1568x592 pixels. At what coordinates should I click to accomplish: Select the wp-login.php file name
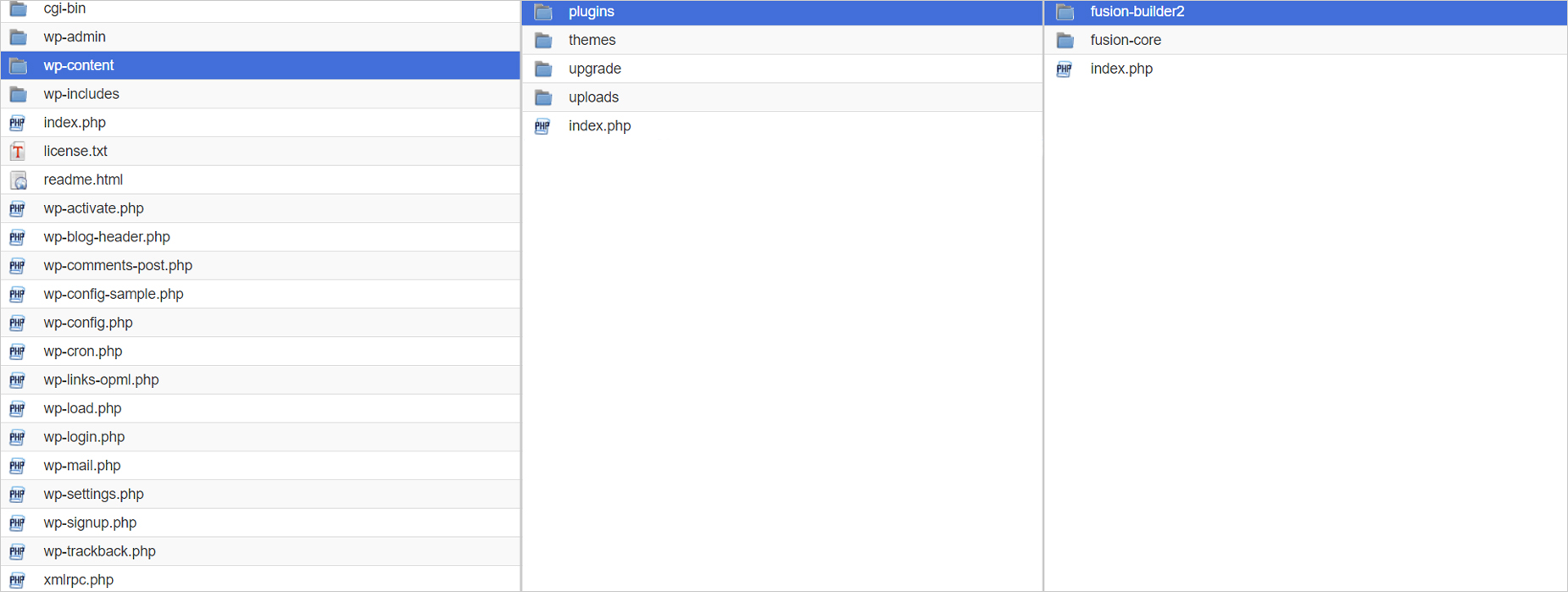(x=84, y=437)
